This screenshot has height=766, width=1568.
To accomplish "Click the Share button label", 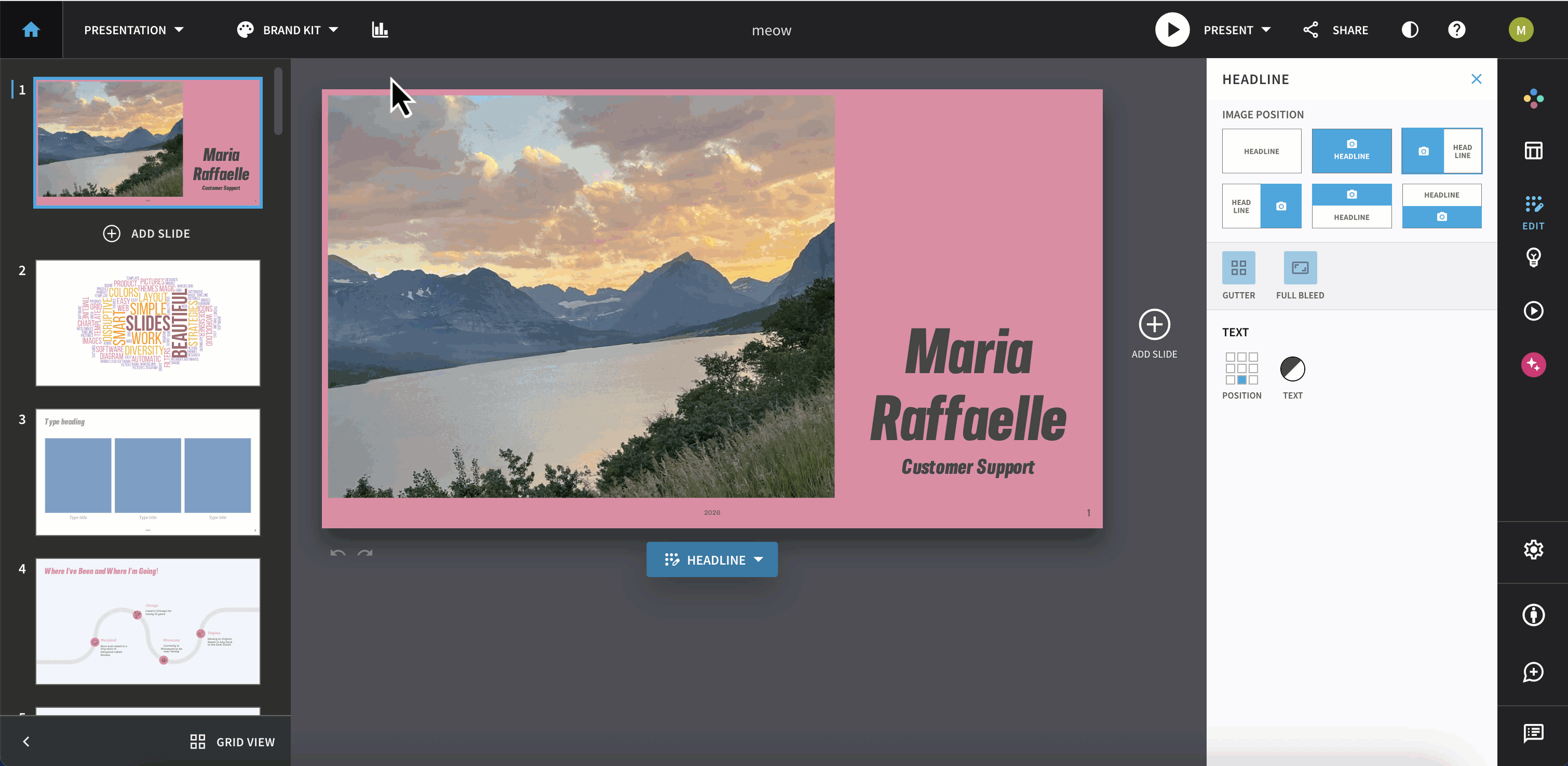I will pyautogui.click(x=1350, y=30).
